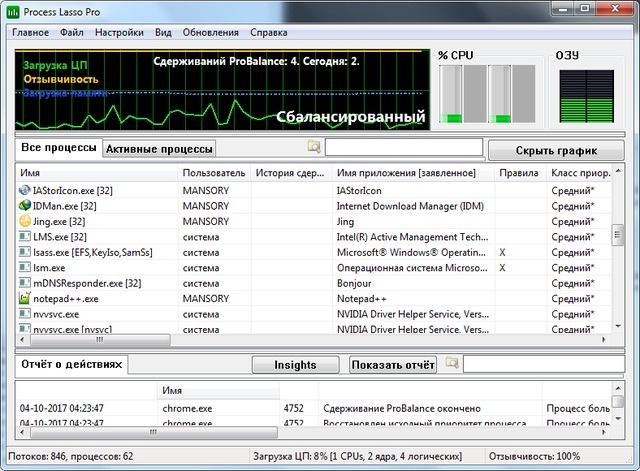Image resolution: width=640 pixels, height=471 pixels.
Task: Switch to Активные процессы tab
Action: click(159, 149)
